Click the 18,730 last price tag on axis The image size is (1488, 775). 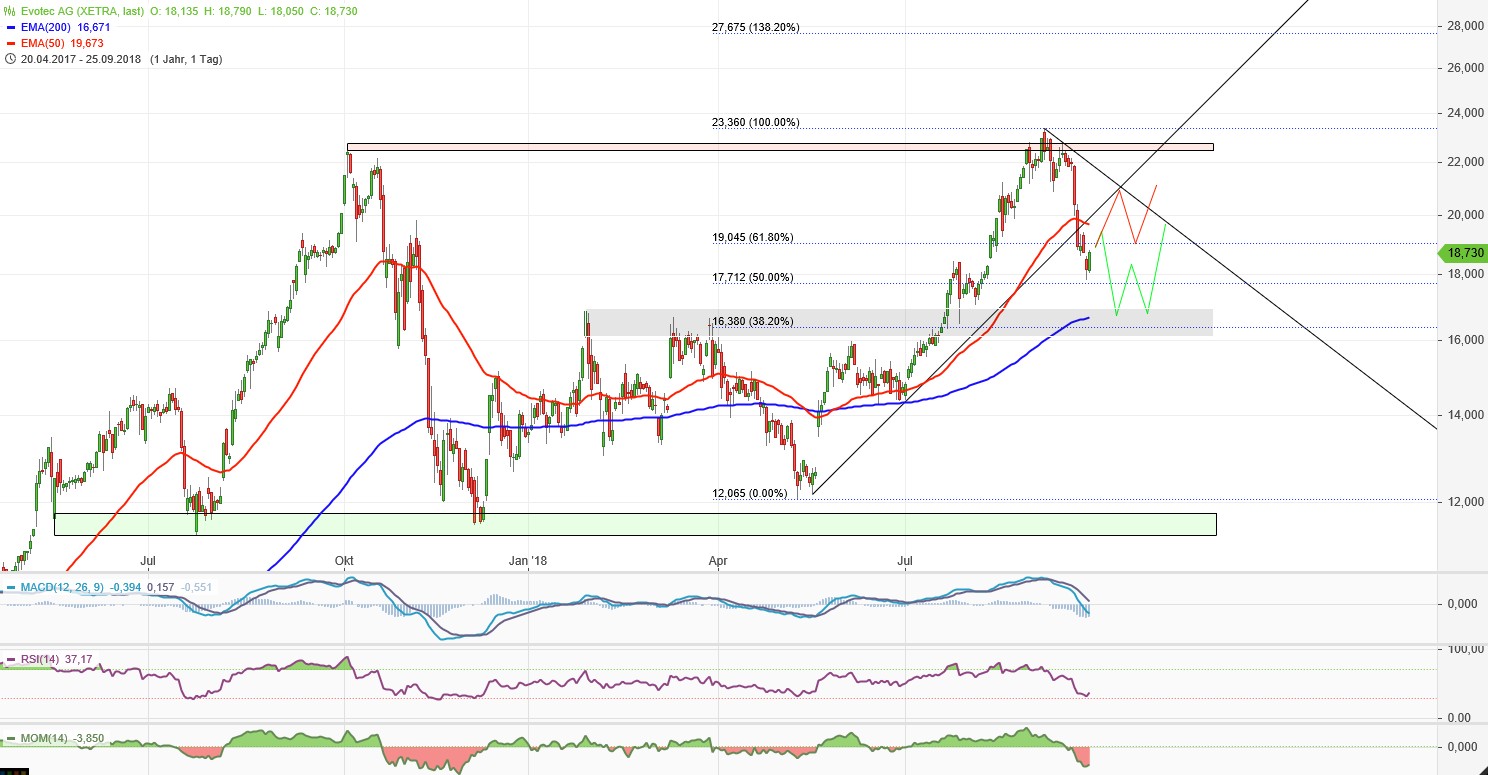(x=1463, y=253)
